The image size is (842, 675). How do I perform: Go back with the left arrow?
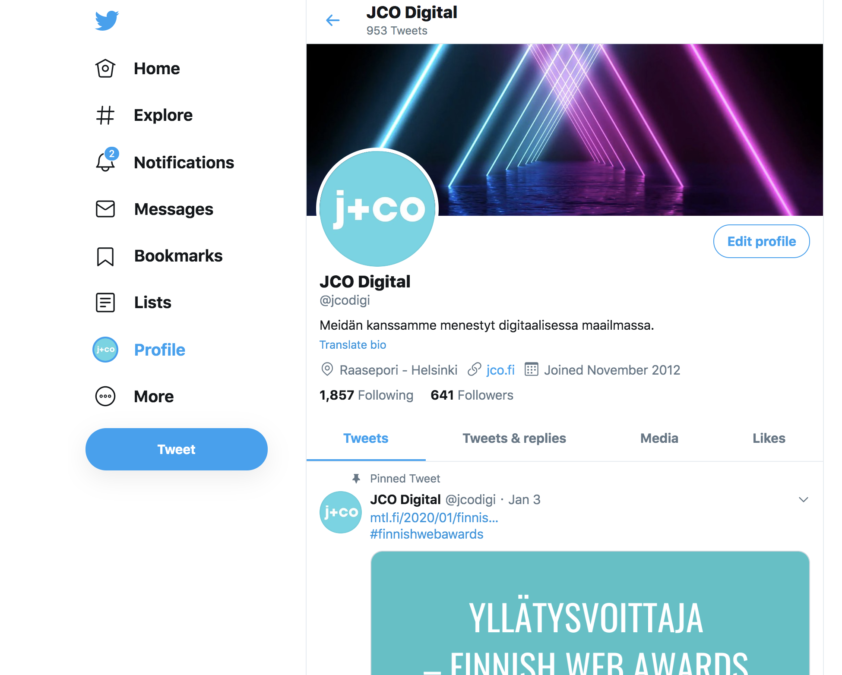pos(333,20)
